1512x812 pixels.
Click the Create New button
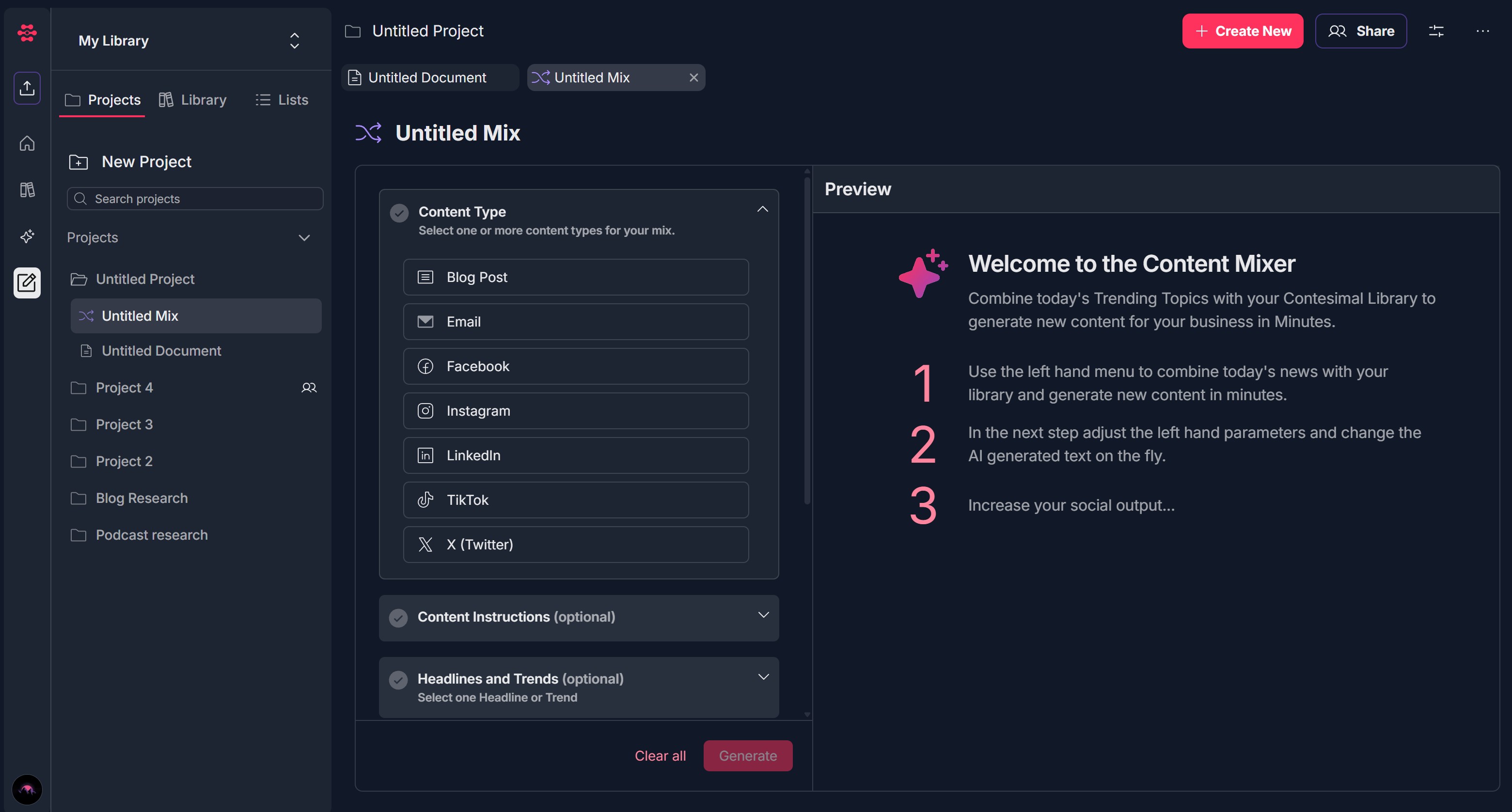tap(1242, 31)
